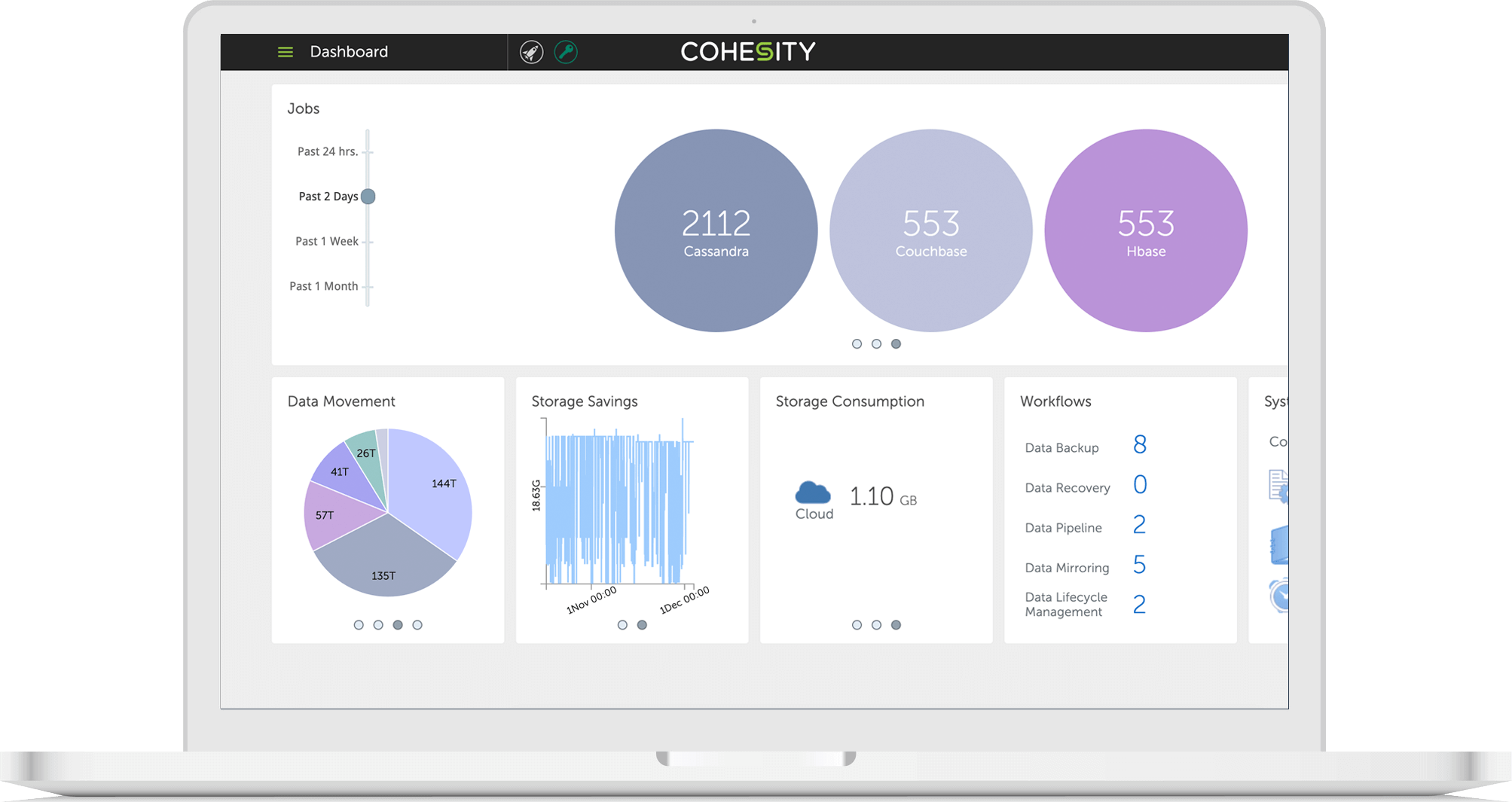Go to second Jobs carousel page dot
Screen dimensions: 1512x802
[876, 343]
